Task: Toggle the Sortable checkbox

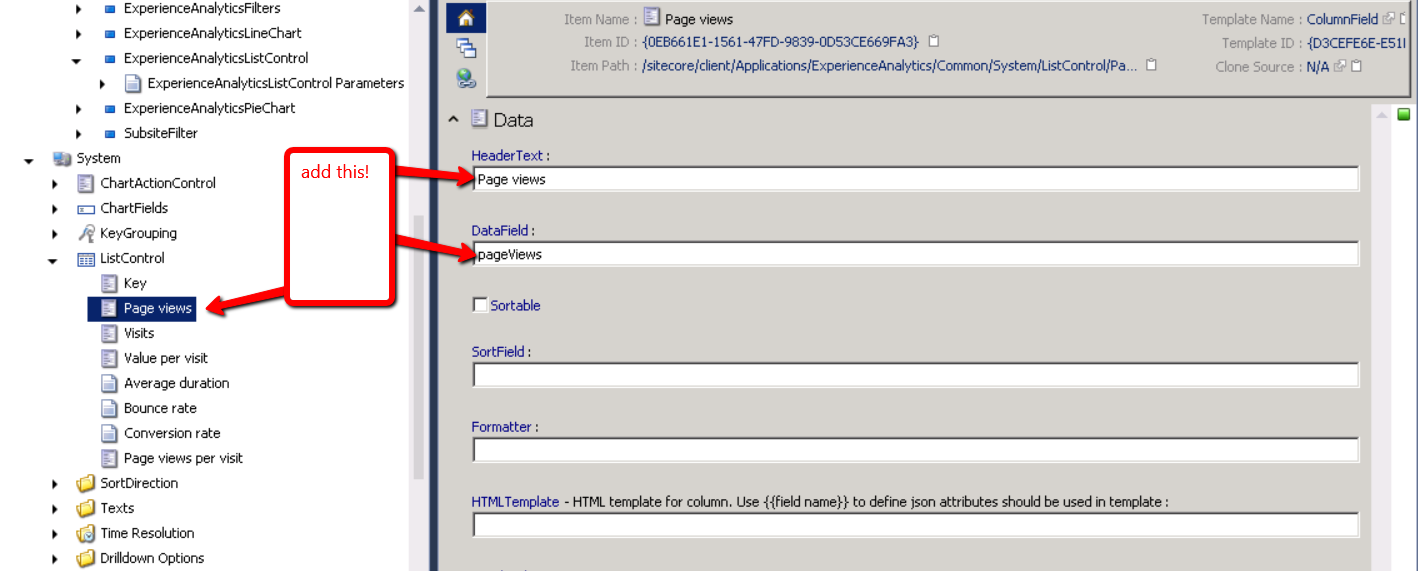Action: click(x=480, y=305)
